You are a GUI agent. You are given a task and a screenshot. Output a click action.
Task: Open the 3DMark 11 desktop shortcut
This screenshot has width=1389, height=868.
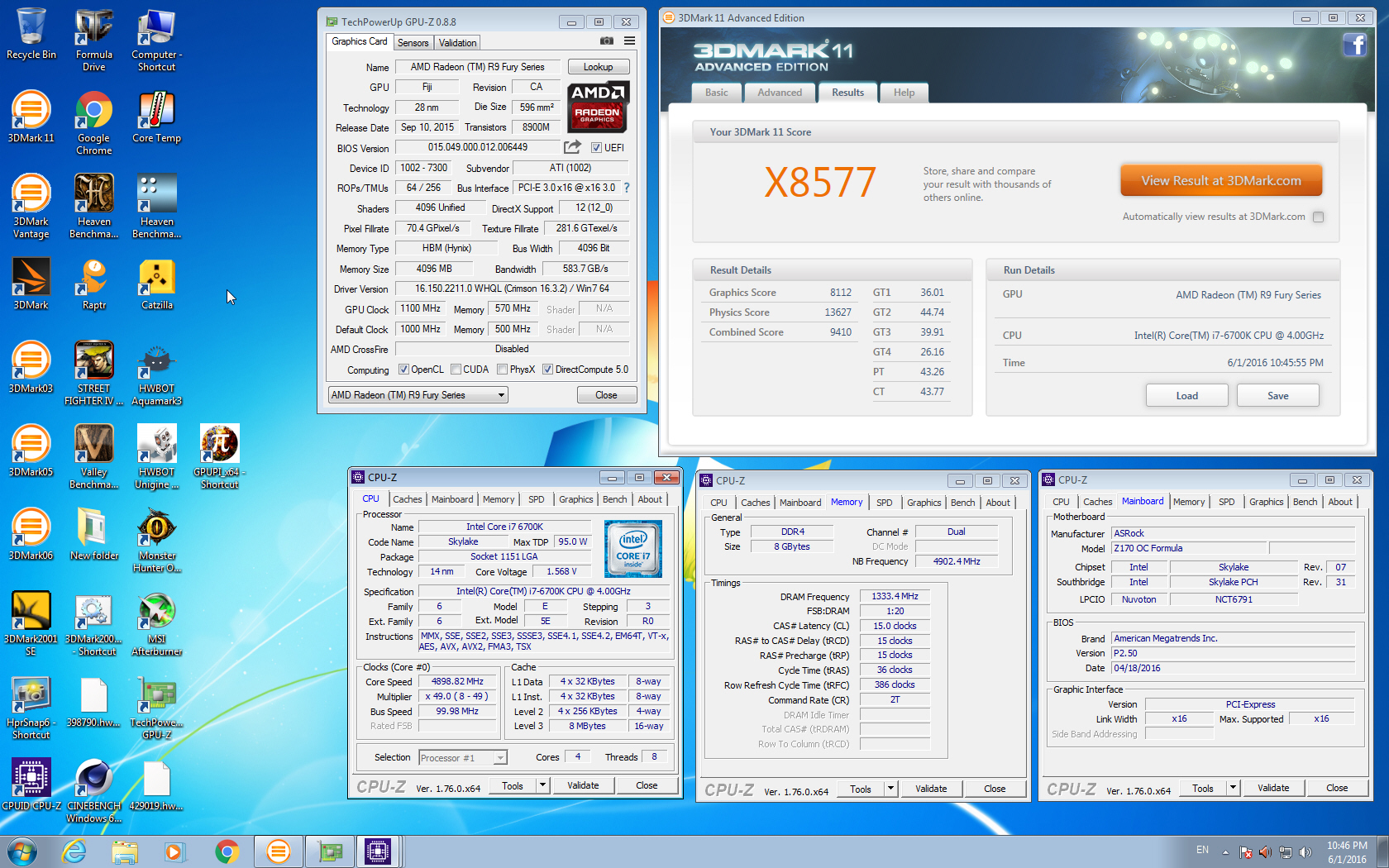31,117
